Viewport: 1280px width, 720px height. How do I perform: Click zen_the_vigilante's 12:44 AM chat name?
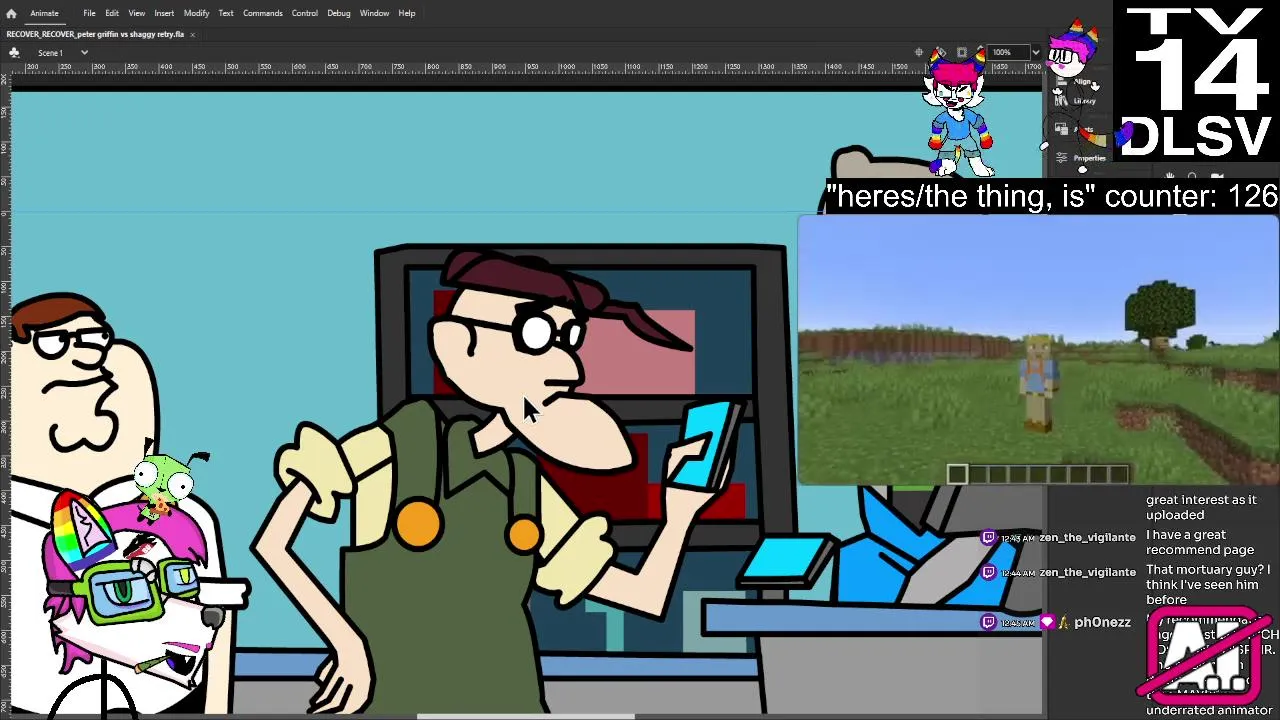click(x=1087, y=572)
